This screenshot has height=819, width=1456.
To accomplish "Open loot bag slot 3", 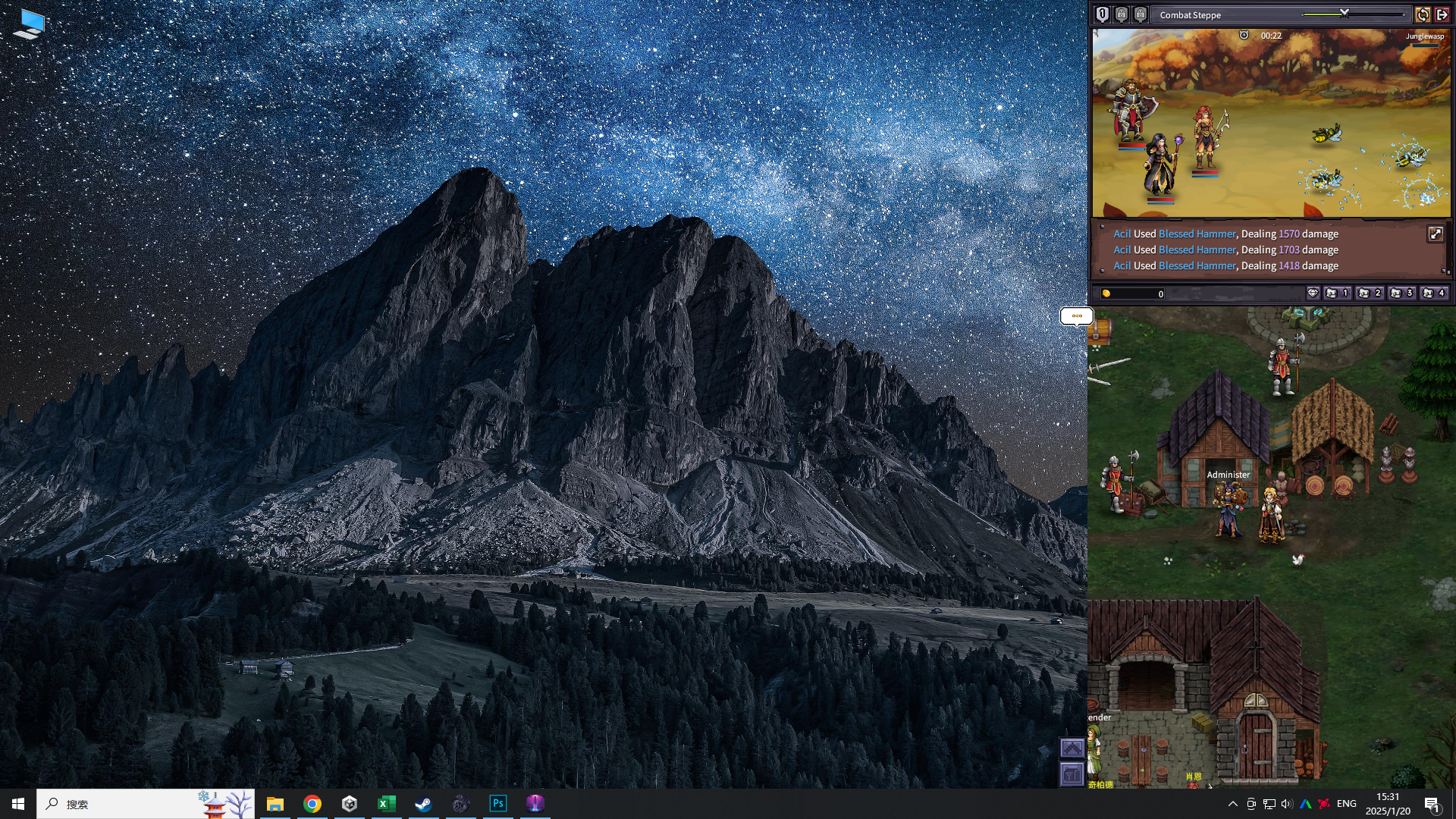I will [1401, 293].
